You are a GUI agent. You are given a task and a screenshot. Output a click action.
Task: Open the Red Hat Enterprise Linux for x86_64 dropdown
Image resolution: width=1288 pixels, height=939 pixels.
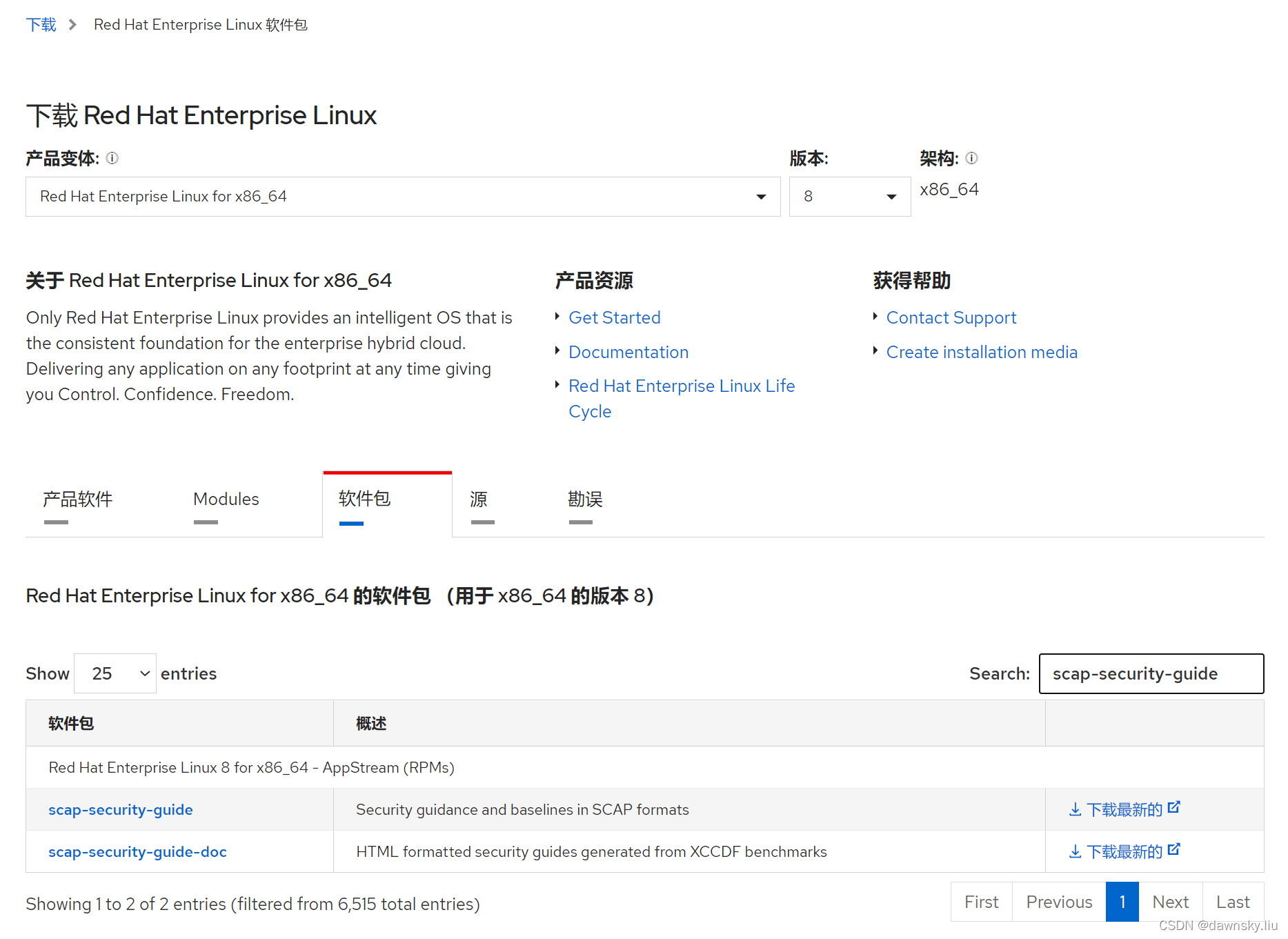(x=760, y=196)
